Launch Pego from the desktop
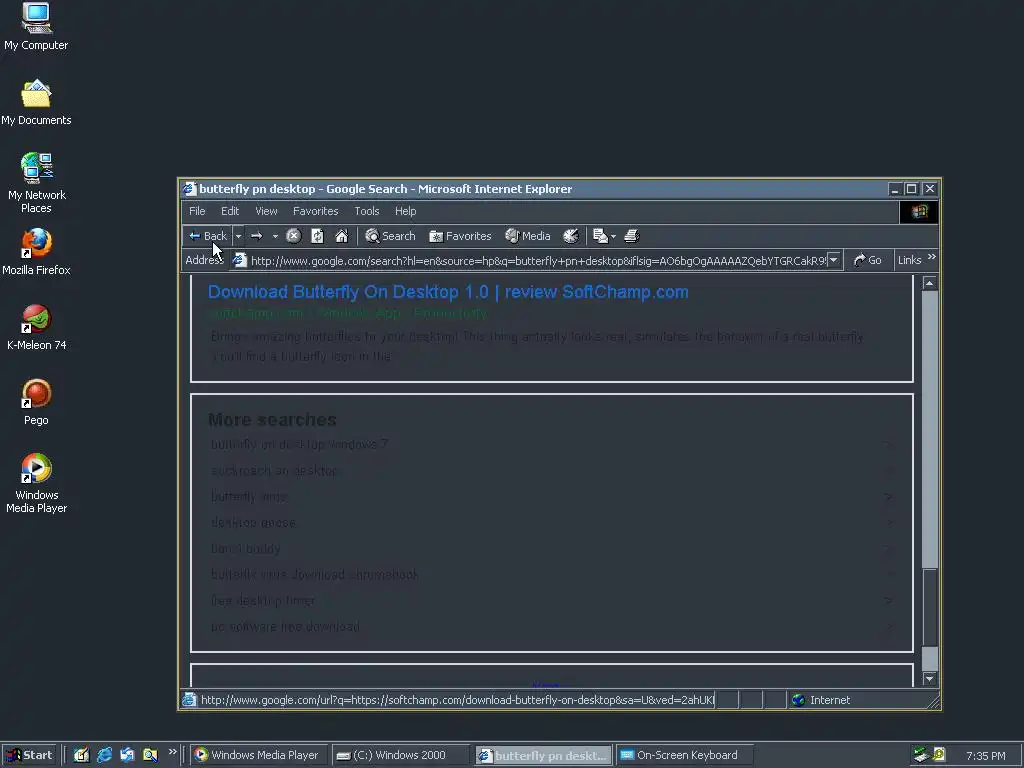Image resolution: width=1024 pixels, height=768 pixels. click(x=36, y=402)
